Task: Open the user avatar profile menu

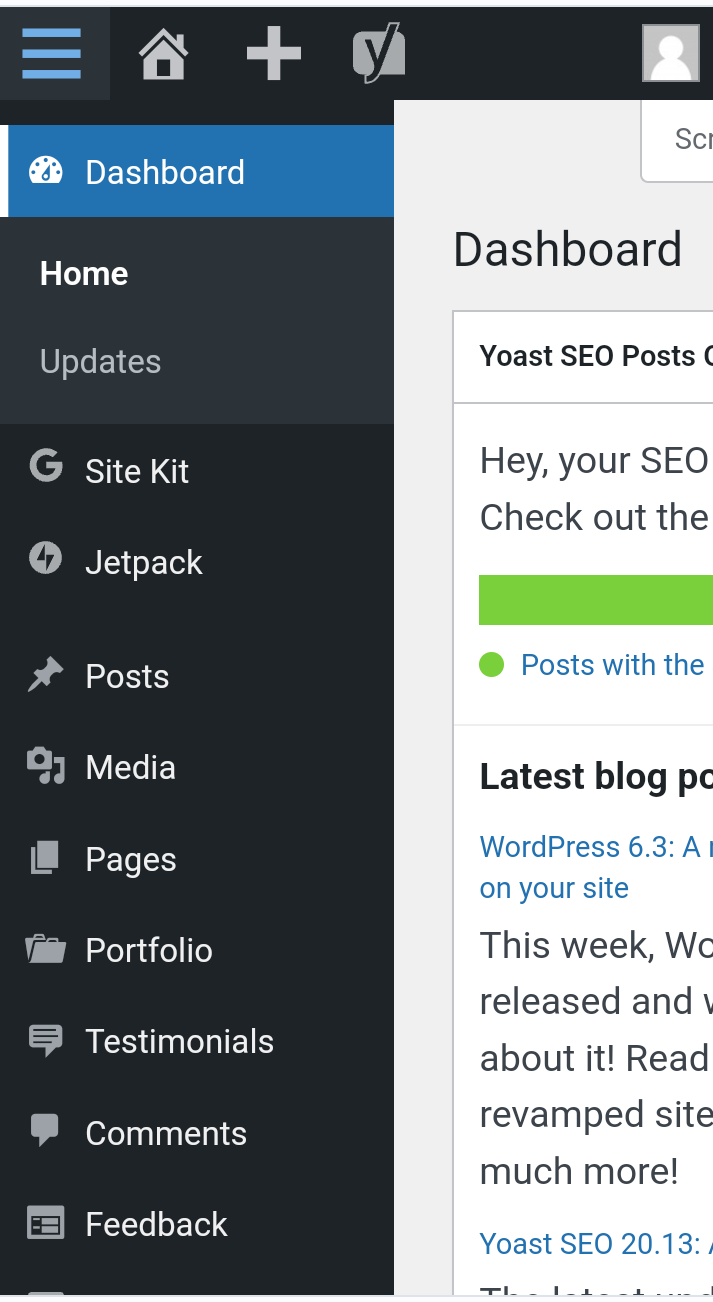Action: 670,53
